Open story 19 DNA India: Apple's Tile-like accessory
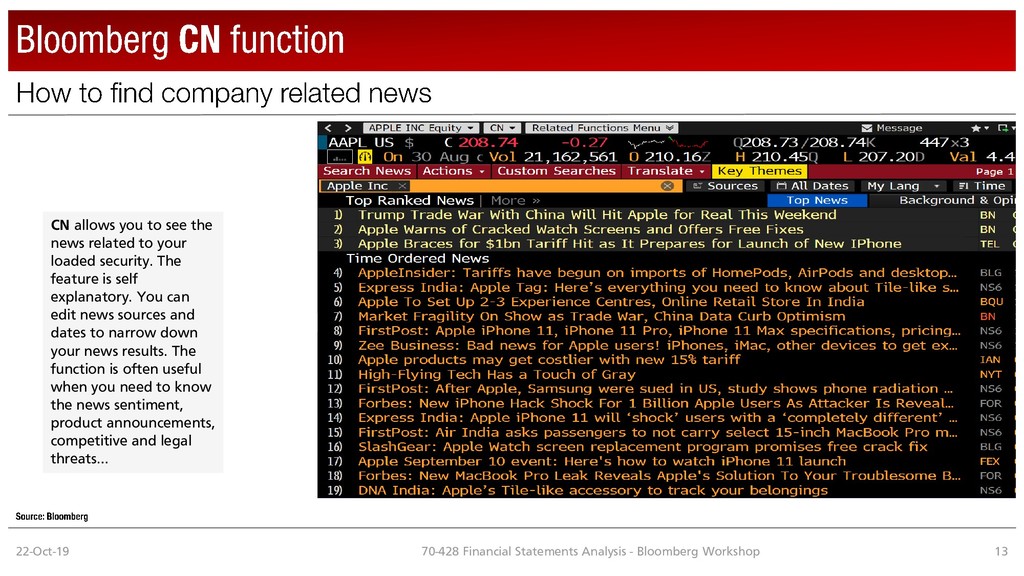Screen dimensions: 1024x576 pyautogui.click(x=593, y=490)
